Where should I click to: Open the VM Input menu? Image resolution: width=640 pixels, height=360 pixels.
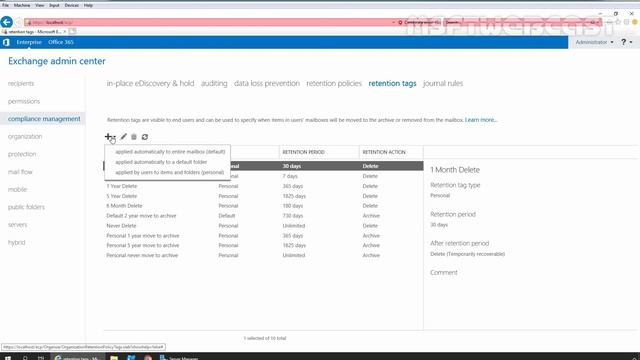[54, 5]
